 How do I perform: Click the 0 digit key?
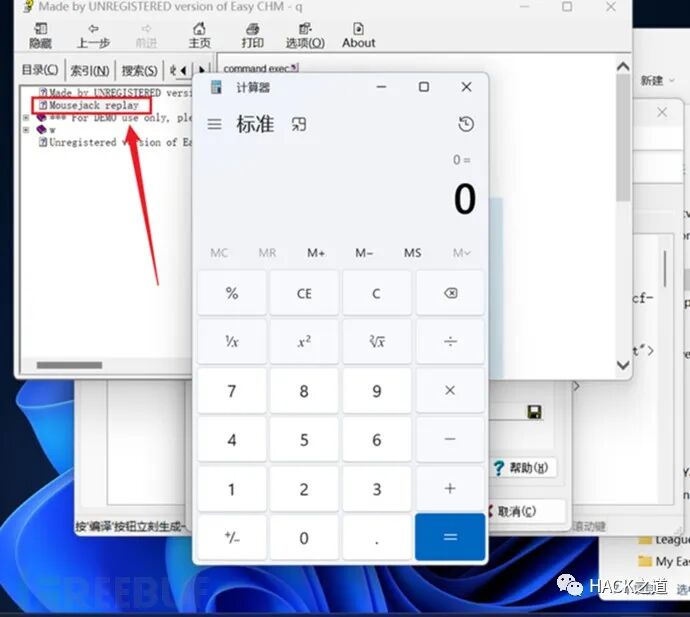(x=304, y=537)
